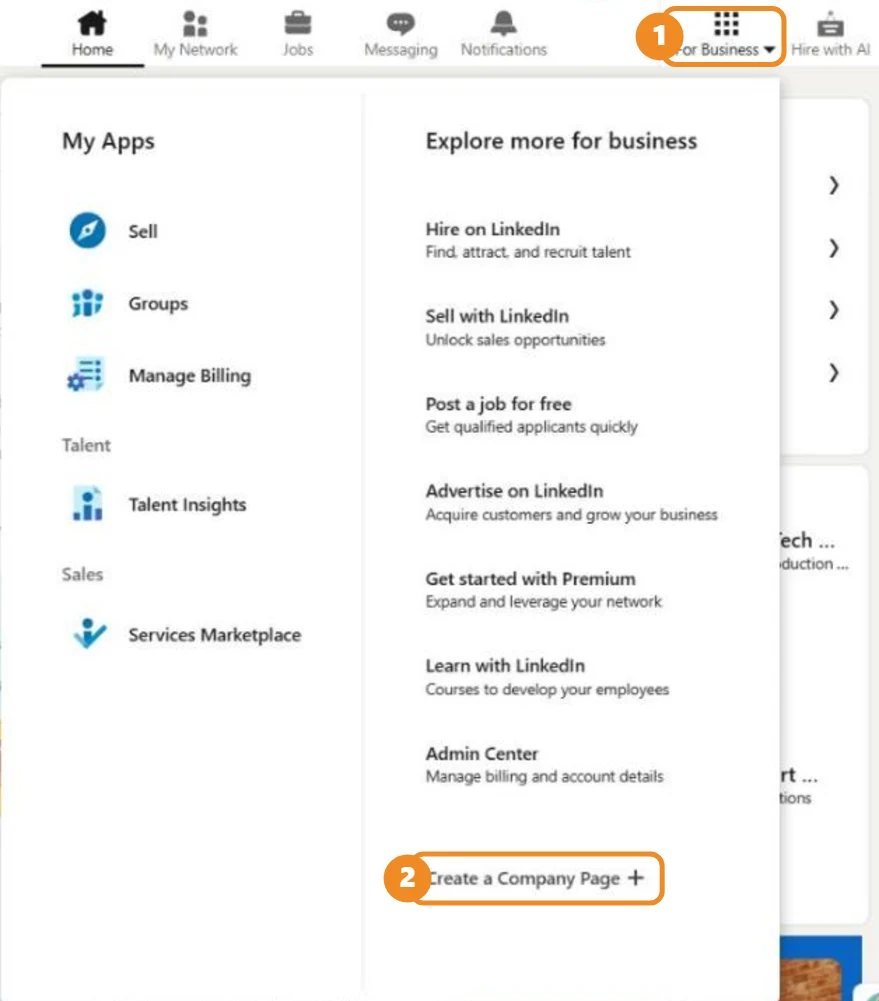Click the My Apps heading
879x1001 pixels.
point(108,141)
